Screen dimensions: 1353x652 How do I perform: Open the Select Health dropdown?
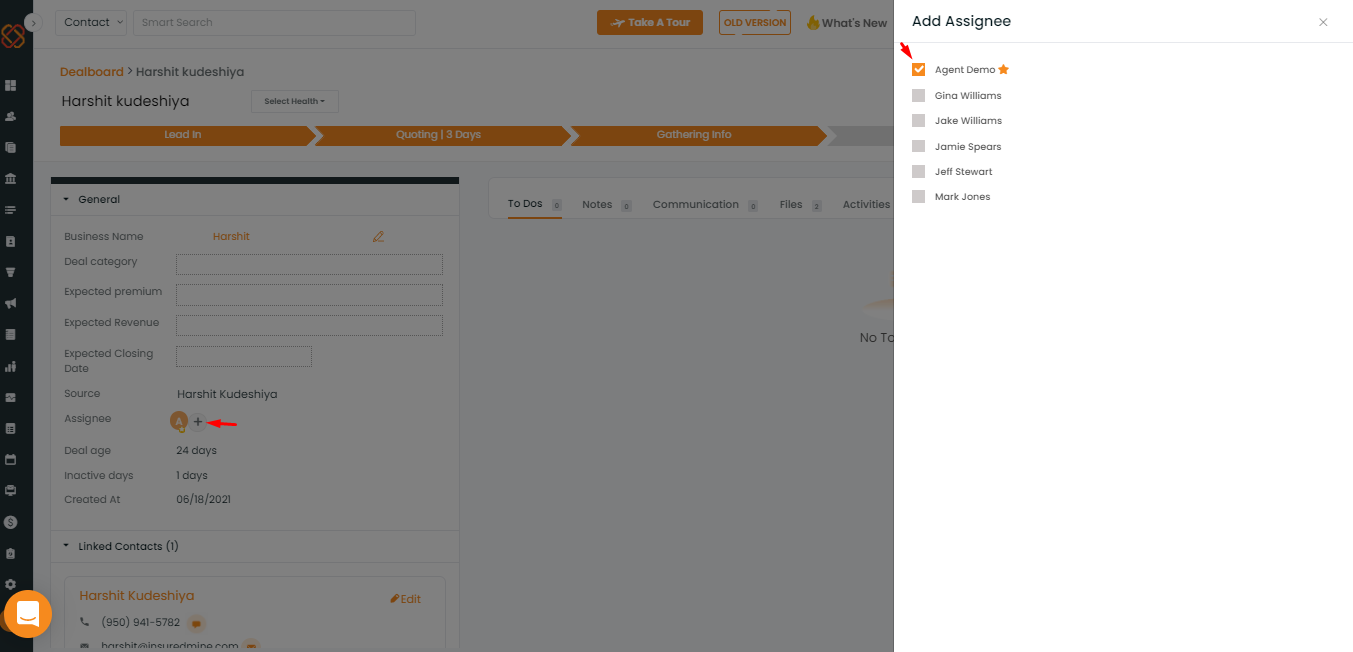(x=295, y=101)
